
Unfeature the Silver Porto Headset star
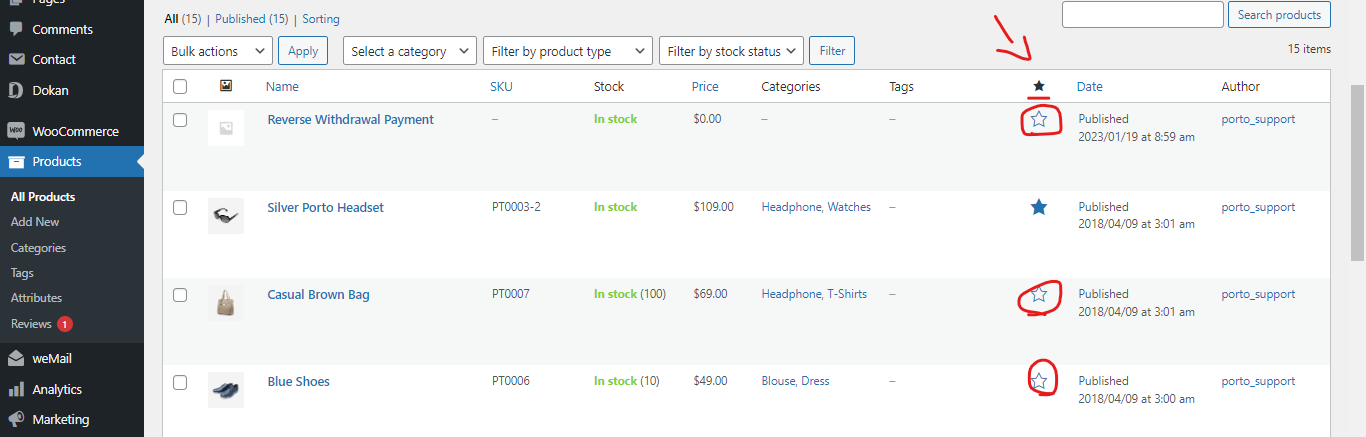1039,207
